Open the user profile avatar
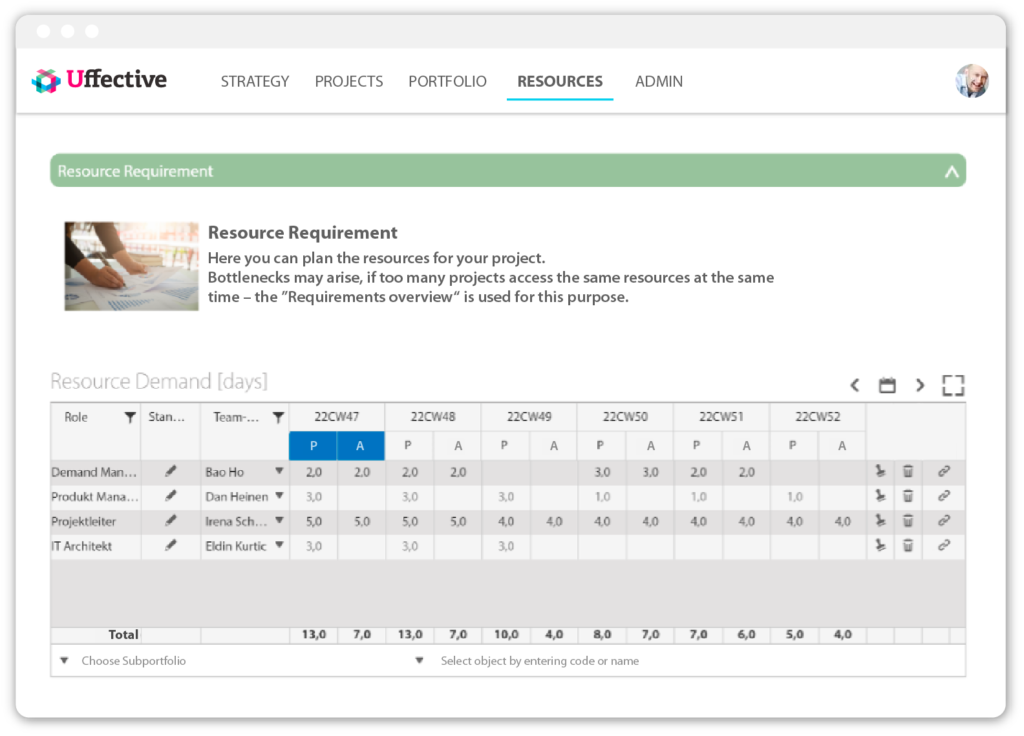The image size is (1024, 736). point(971,81)
